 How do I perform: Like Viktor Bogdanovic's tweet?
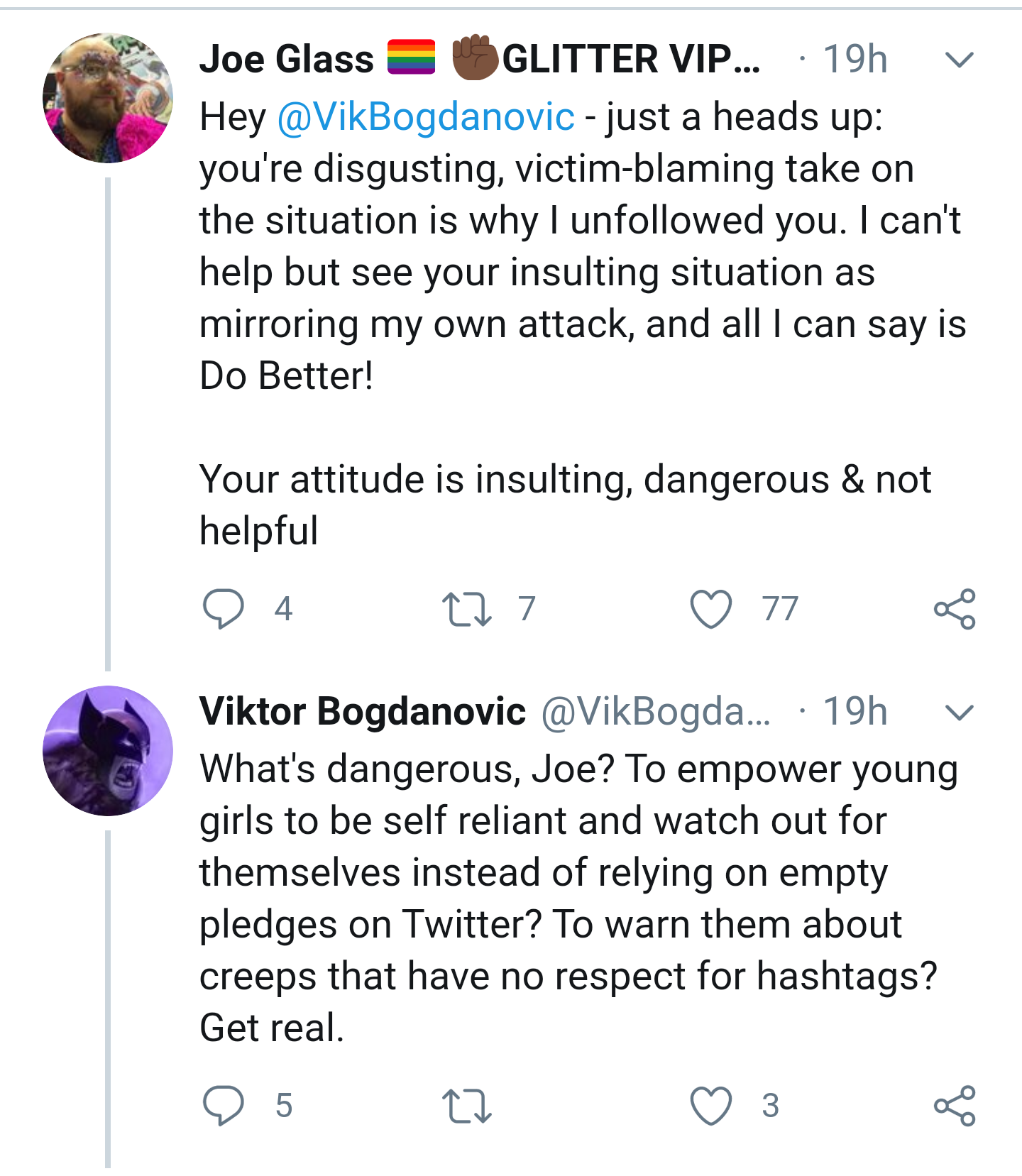pyautogui.click(x=711, y=1106)
